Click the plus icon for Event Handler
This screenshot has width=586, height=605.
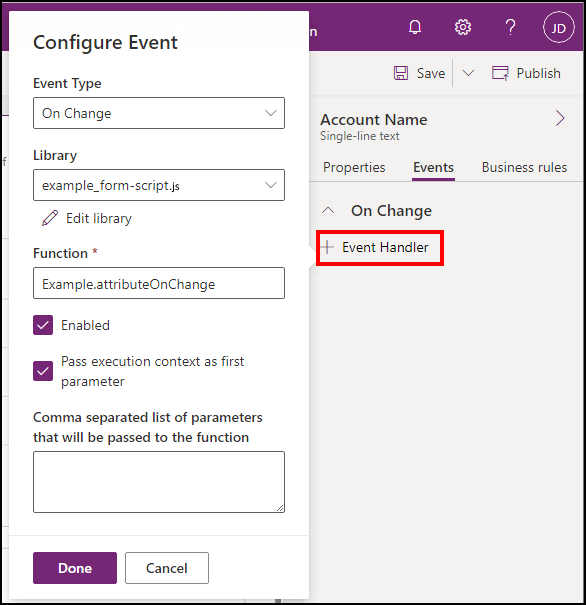[x=327, y=247]
